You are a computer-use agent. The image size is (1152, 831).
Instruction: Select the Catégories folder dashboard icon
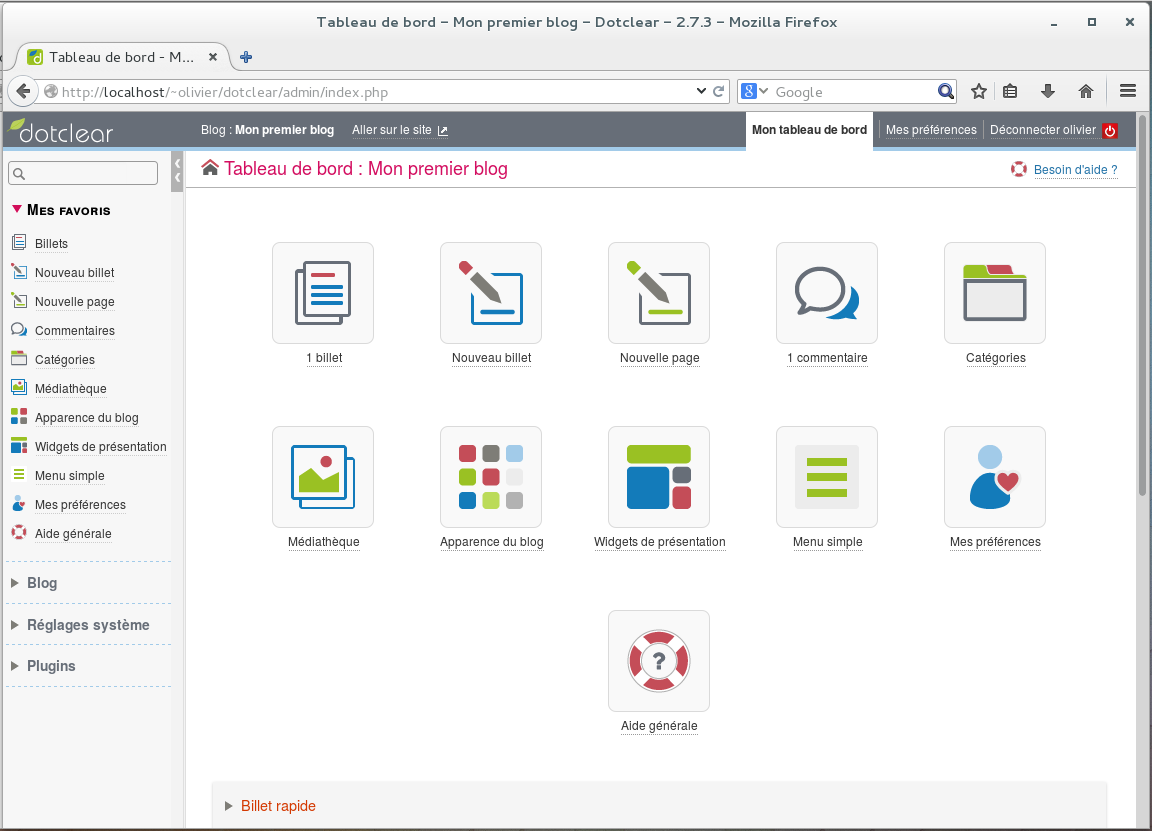point(994,293)
